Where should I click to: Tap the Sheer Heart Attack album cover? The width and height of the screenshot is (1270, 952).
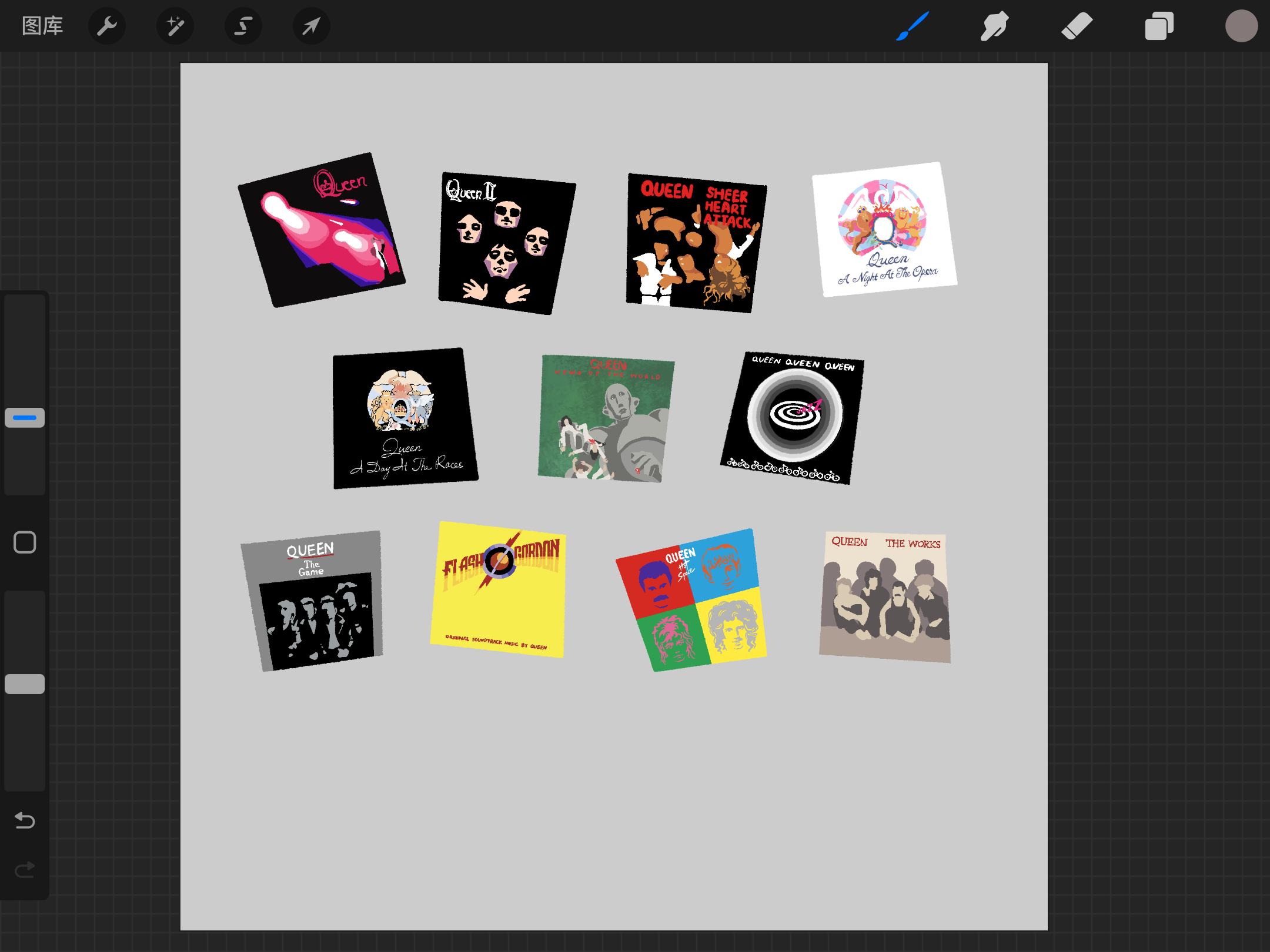pyautogui.click(x=696, y=243)
